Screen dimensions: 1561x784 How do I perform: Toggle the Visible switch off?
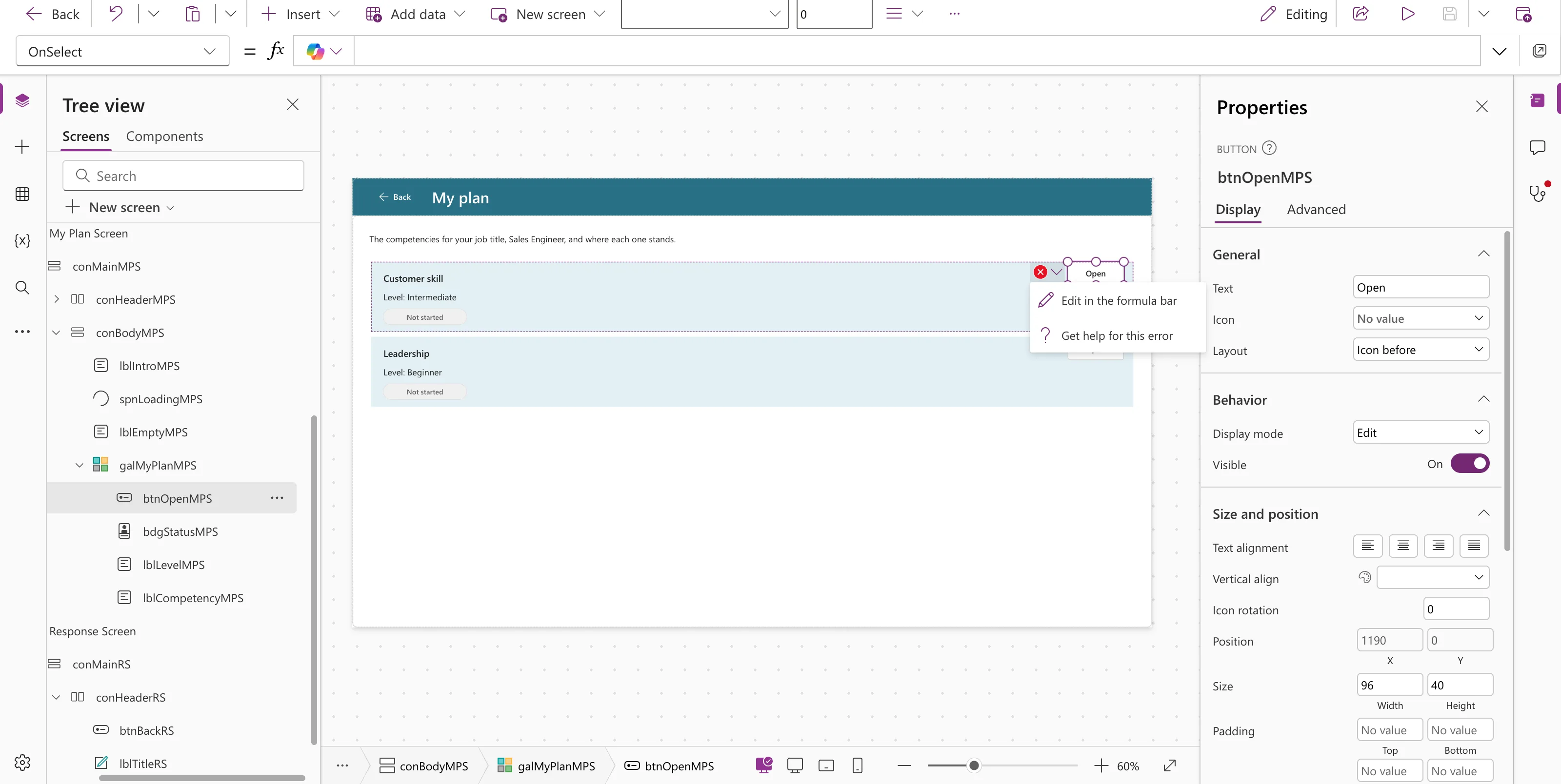(1469, 464)
